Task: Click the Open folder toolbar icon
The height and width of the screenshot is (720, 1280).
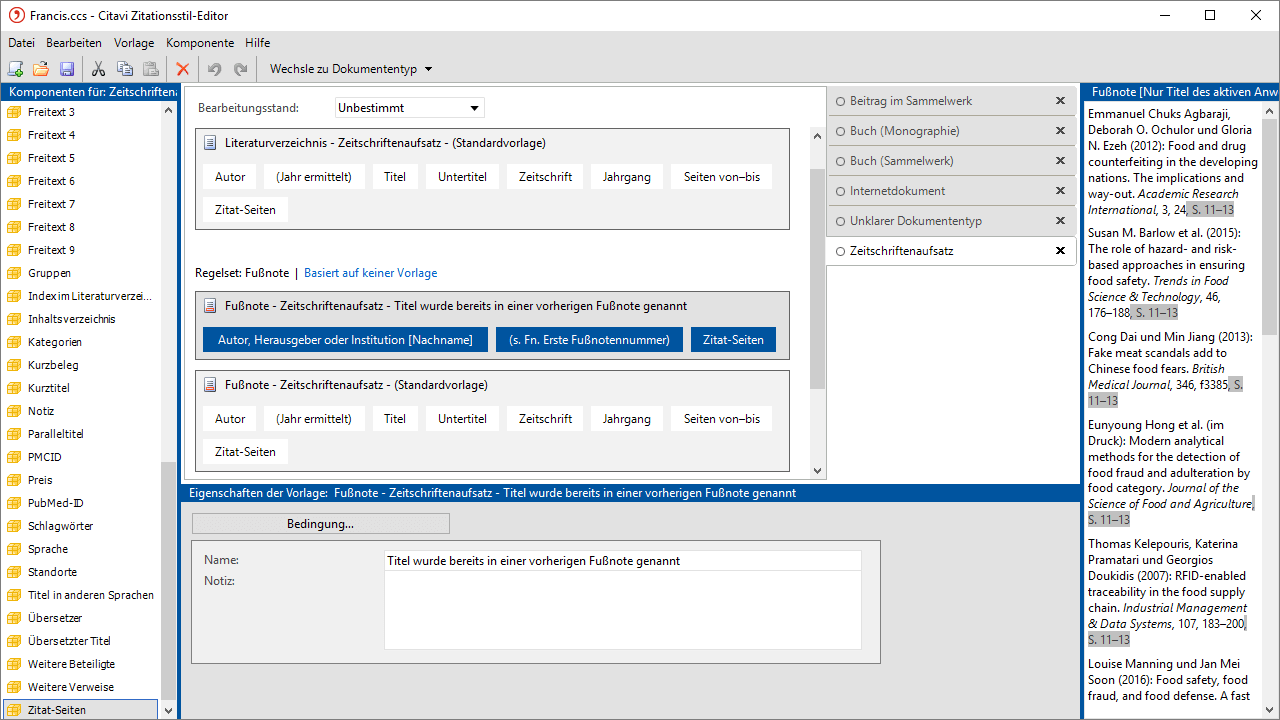Action: click(41, 69)
